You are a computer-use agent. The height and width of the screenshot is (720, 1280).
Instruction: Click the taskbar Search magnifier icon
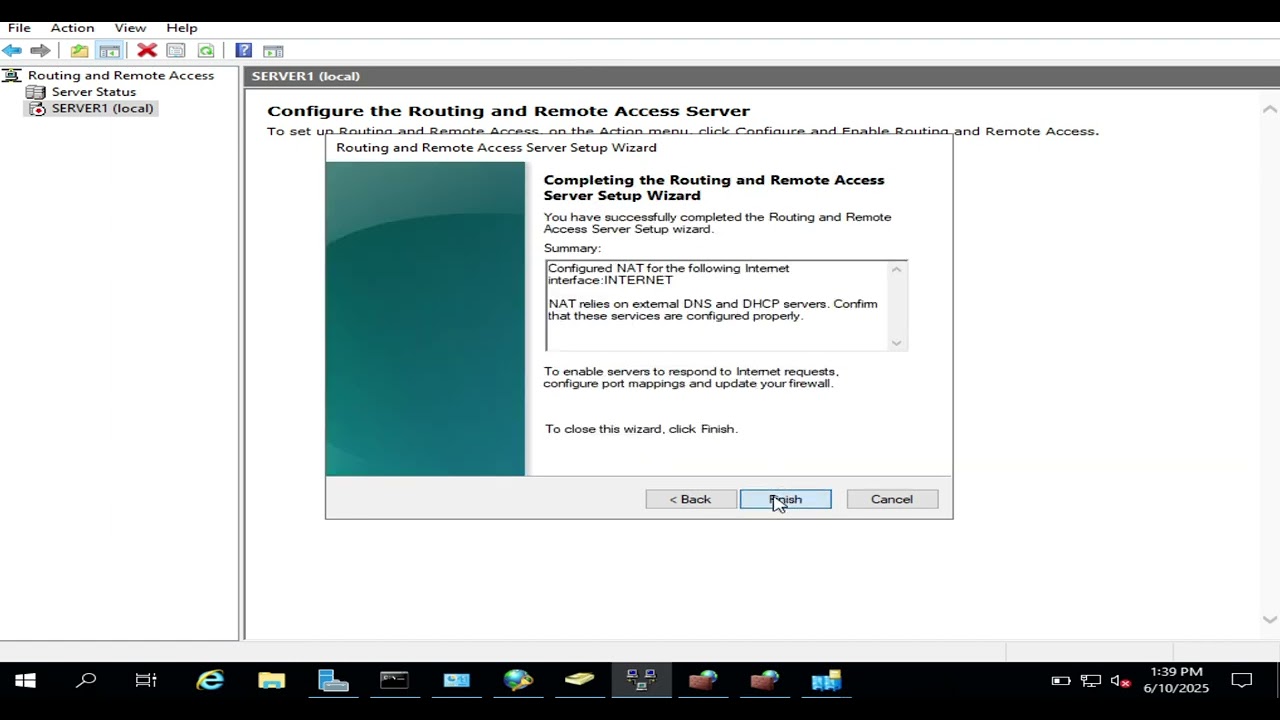coord(87,681)
